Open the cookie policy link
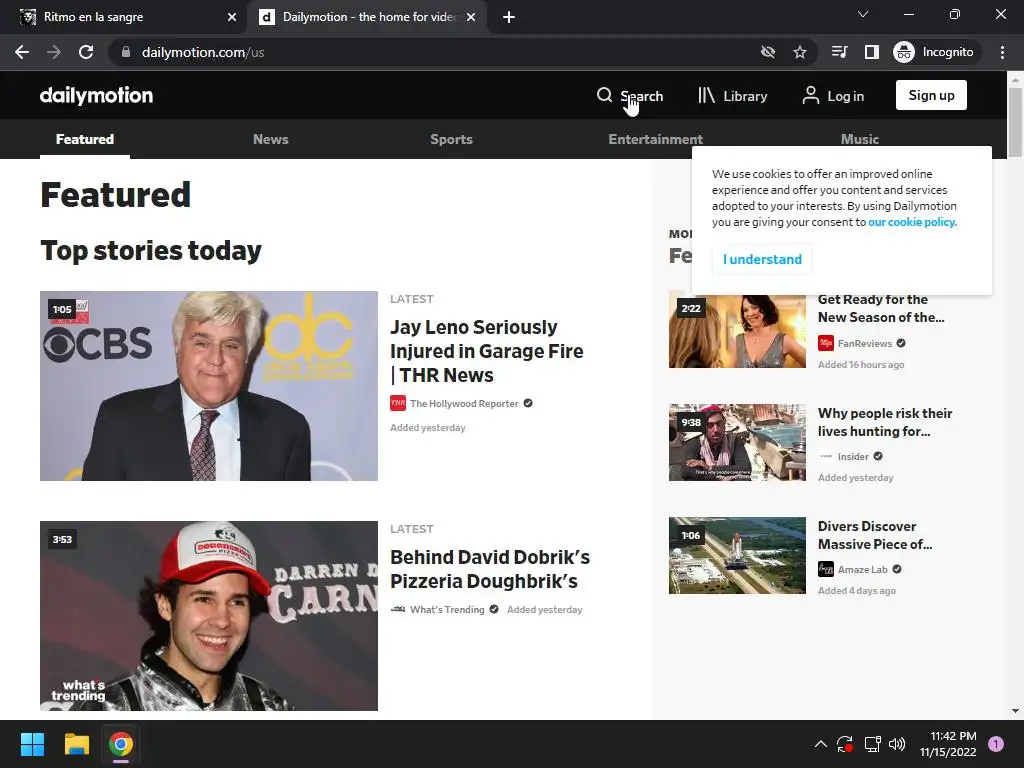Screen dimensions: 1024x768 coord(912,222)
